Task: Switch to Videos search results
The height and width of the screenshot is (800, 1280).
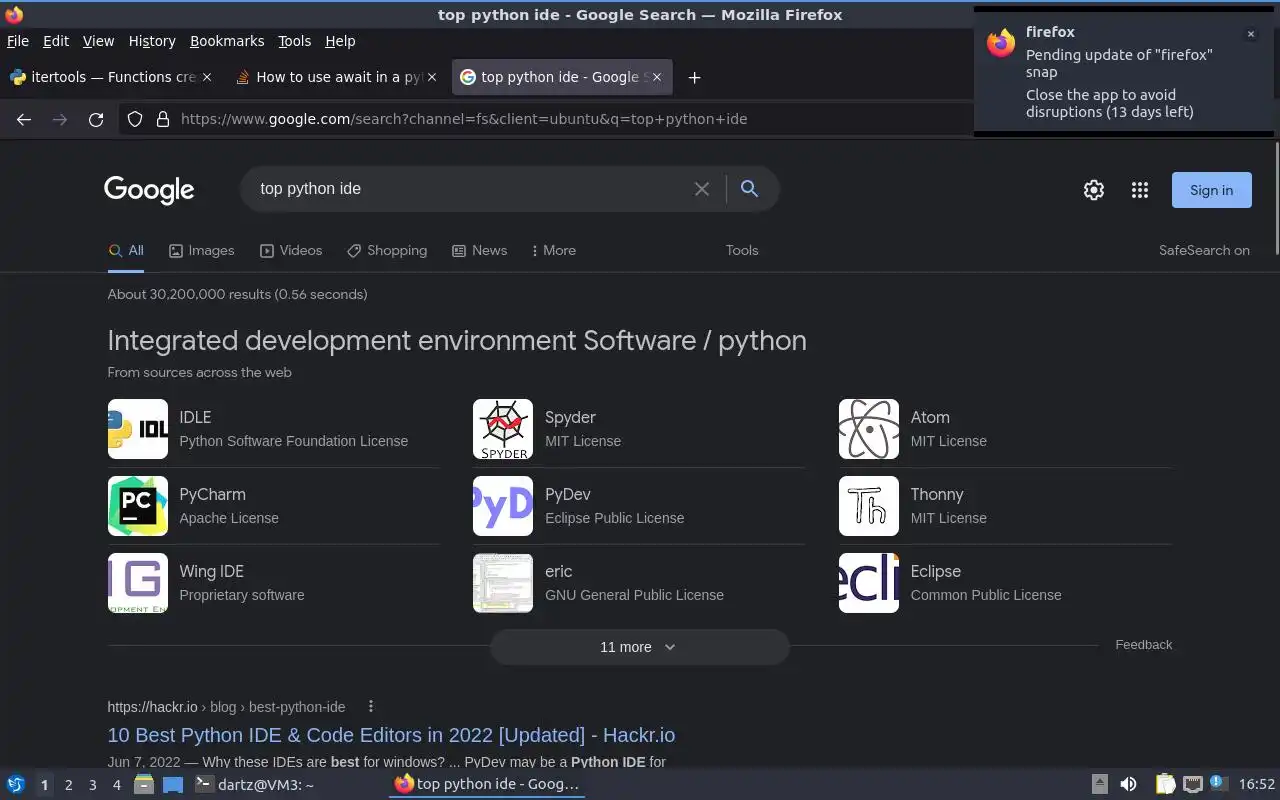Action: [291, 250]
